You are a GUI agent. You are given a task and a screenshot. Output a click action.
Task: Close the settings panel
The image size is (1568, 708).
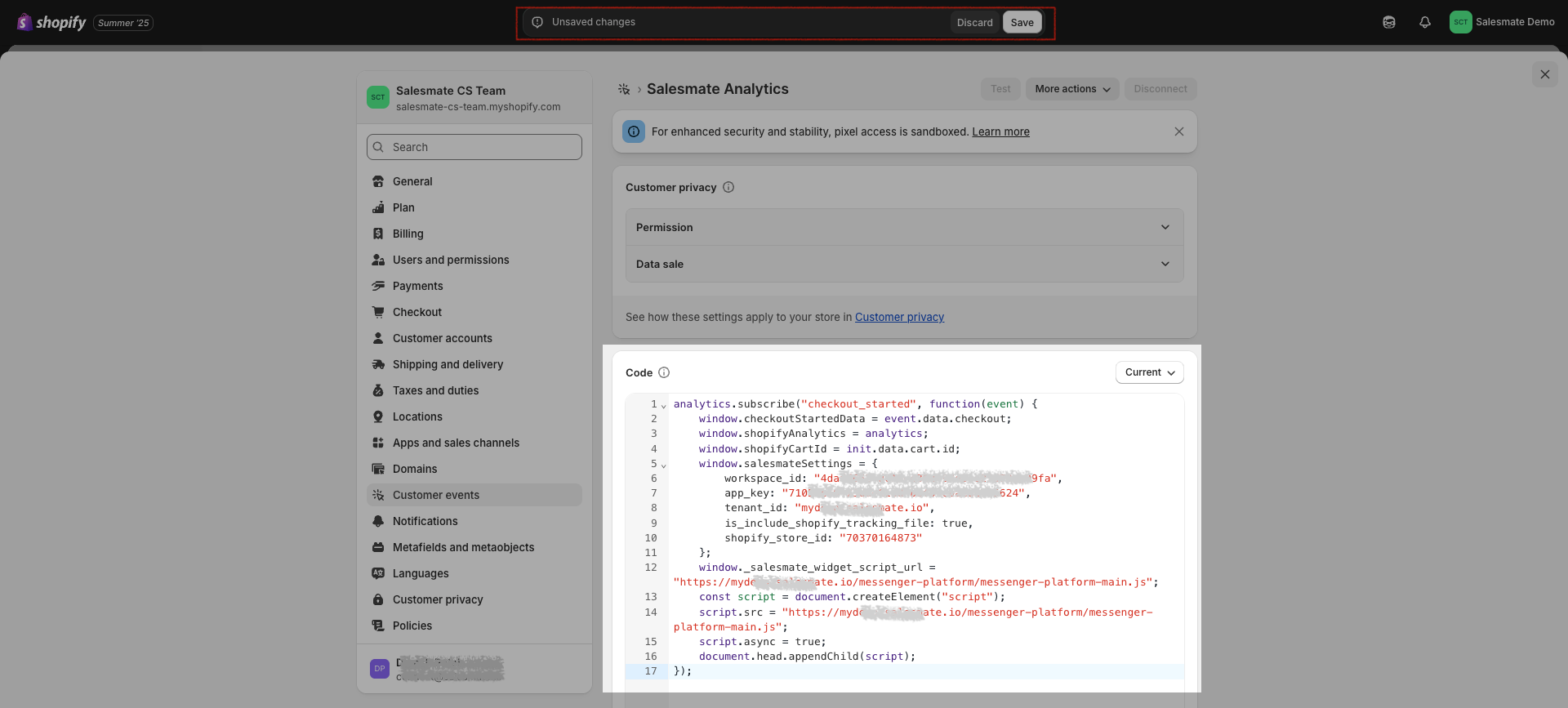tap(1545, 74)
